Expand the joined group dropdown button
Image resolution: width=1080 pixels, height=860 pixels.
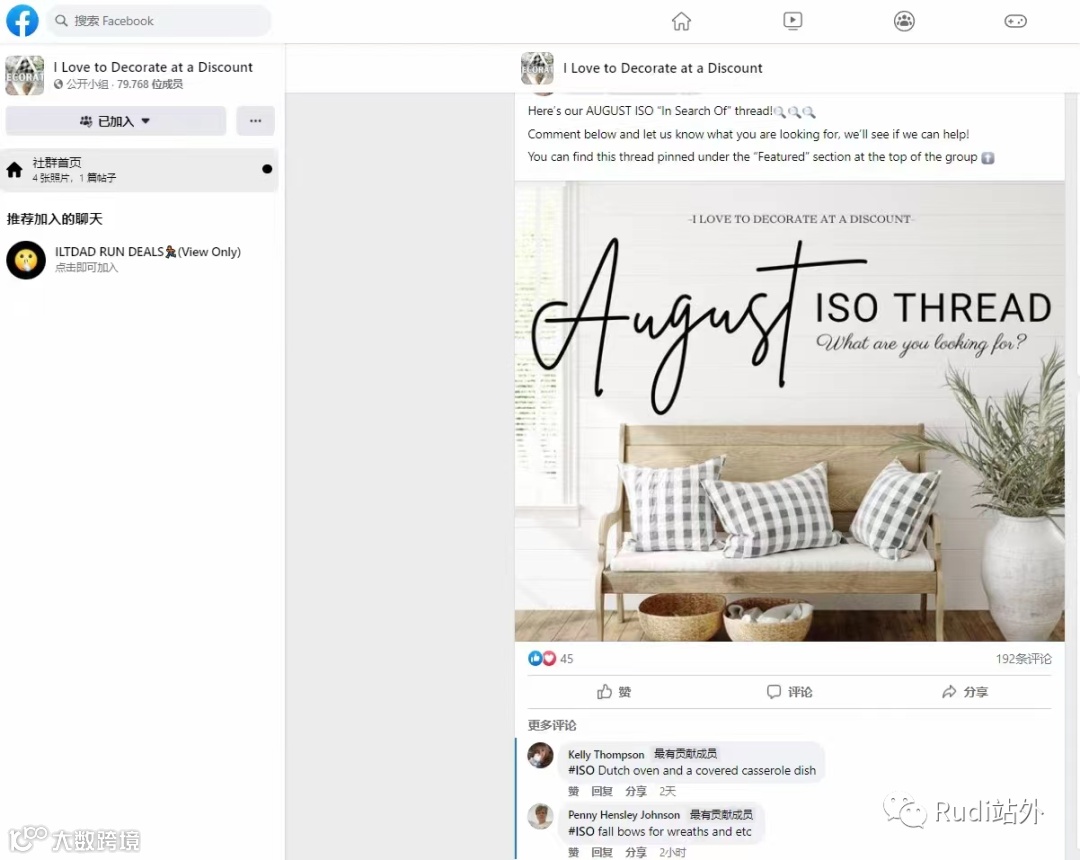[116, 120]
